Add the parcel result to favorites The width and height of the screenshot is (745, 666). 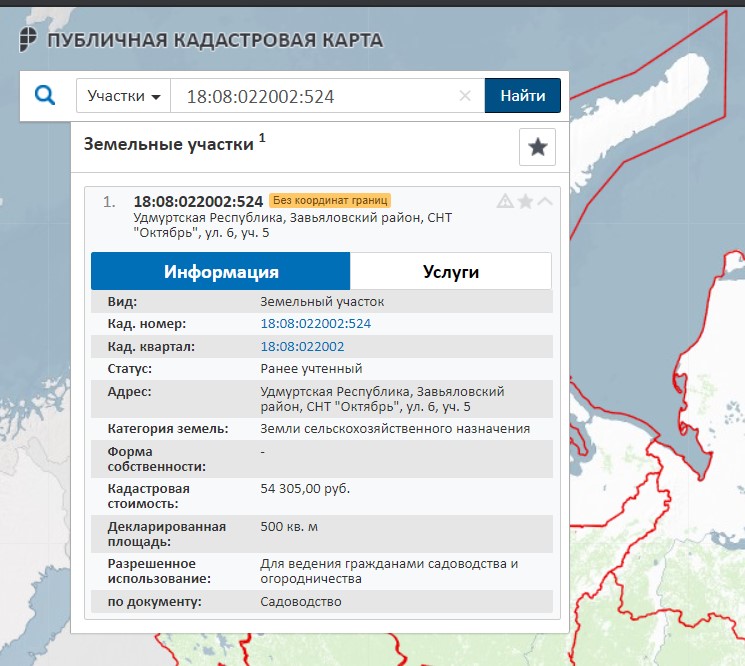click(525, 201)
